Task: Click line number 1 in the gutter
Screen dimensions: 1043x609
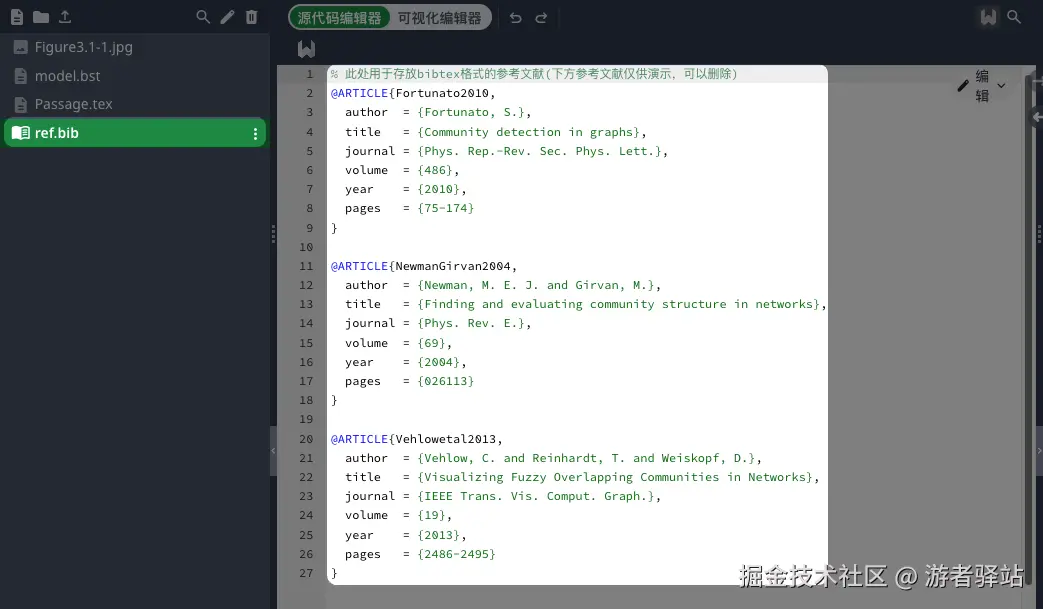Action: [309, 74]
